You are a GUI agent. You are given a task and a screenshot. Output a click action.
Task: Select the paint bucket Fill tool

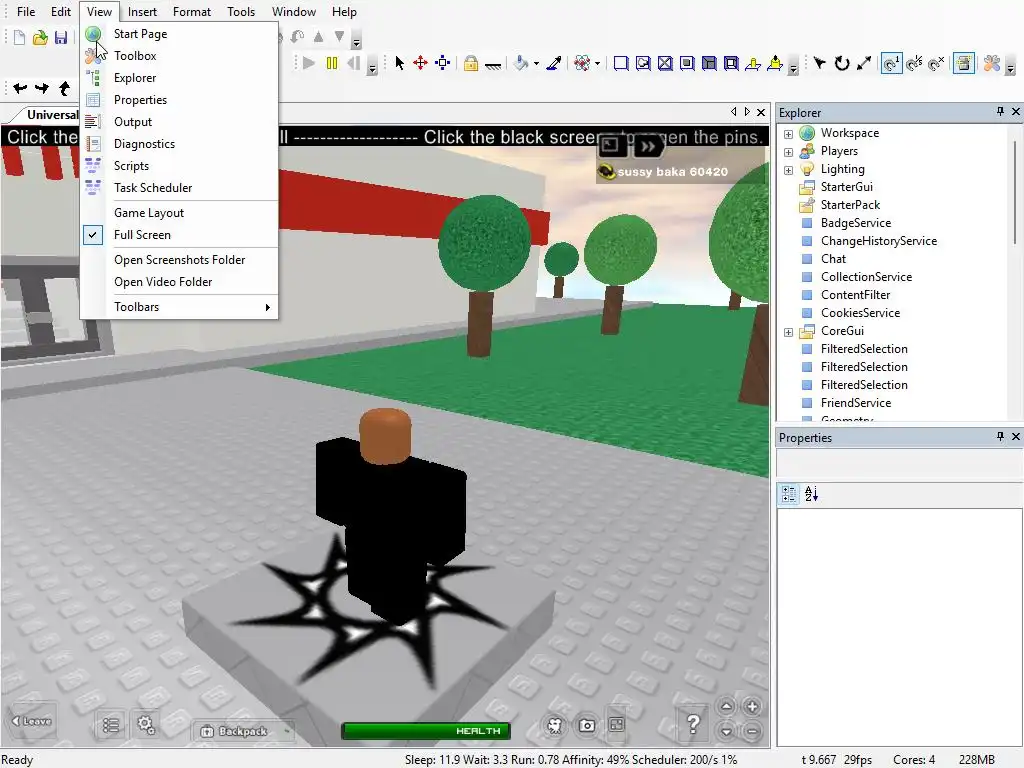[x=521, y=63]
